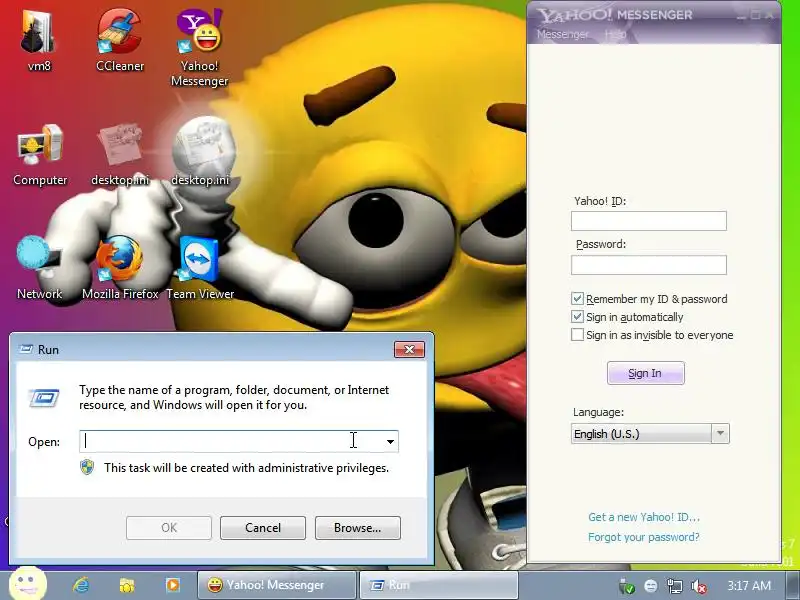800x600 pixels.
Task: Click the administrative privileges shield icon
Action: point(87,467)
